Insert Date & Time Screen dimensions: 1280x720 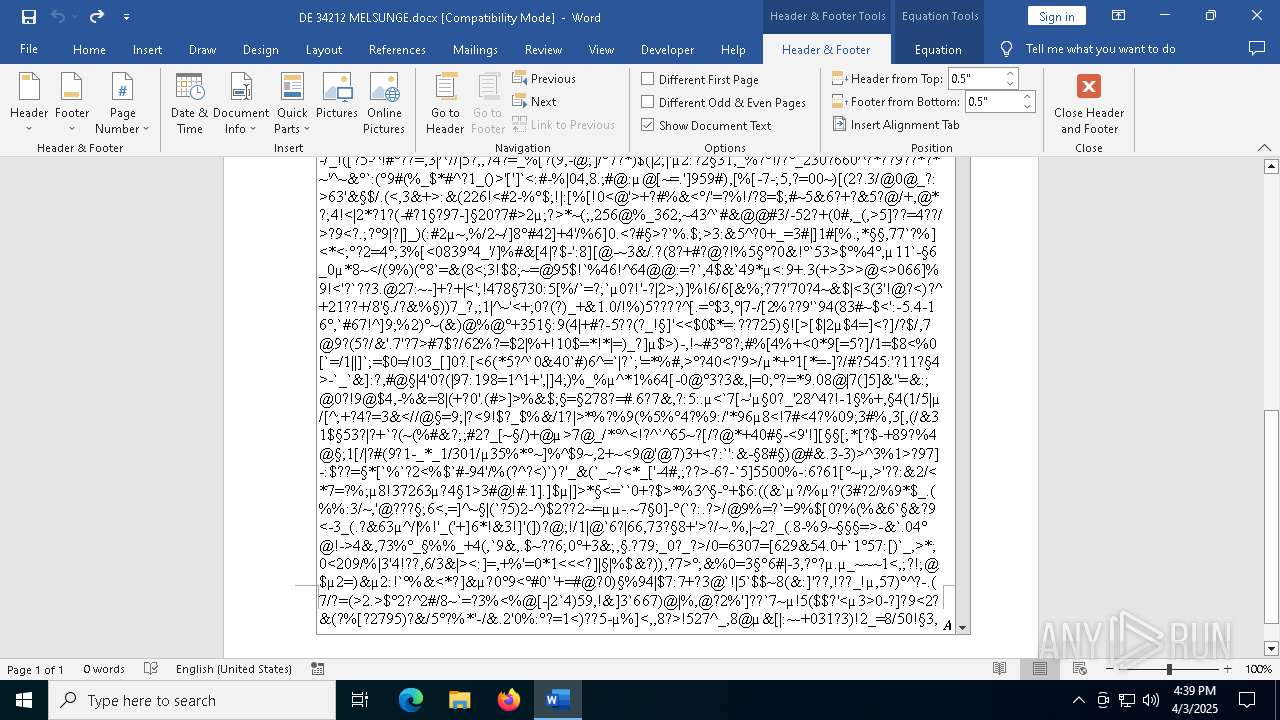tap(189, 103)
